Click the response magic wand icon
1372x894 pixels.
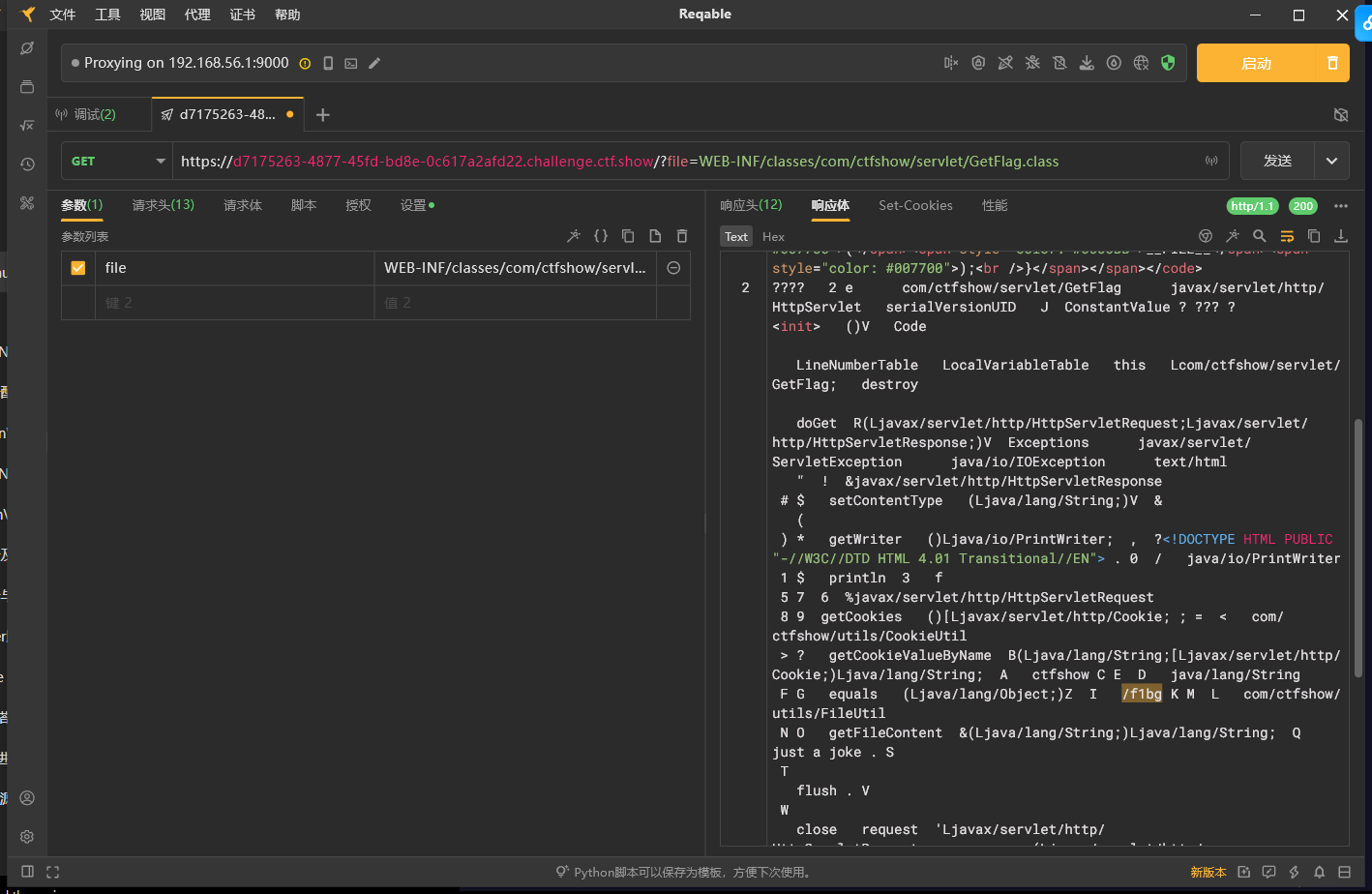pyautogui.click(x=1233, y=235)
